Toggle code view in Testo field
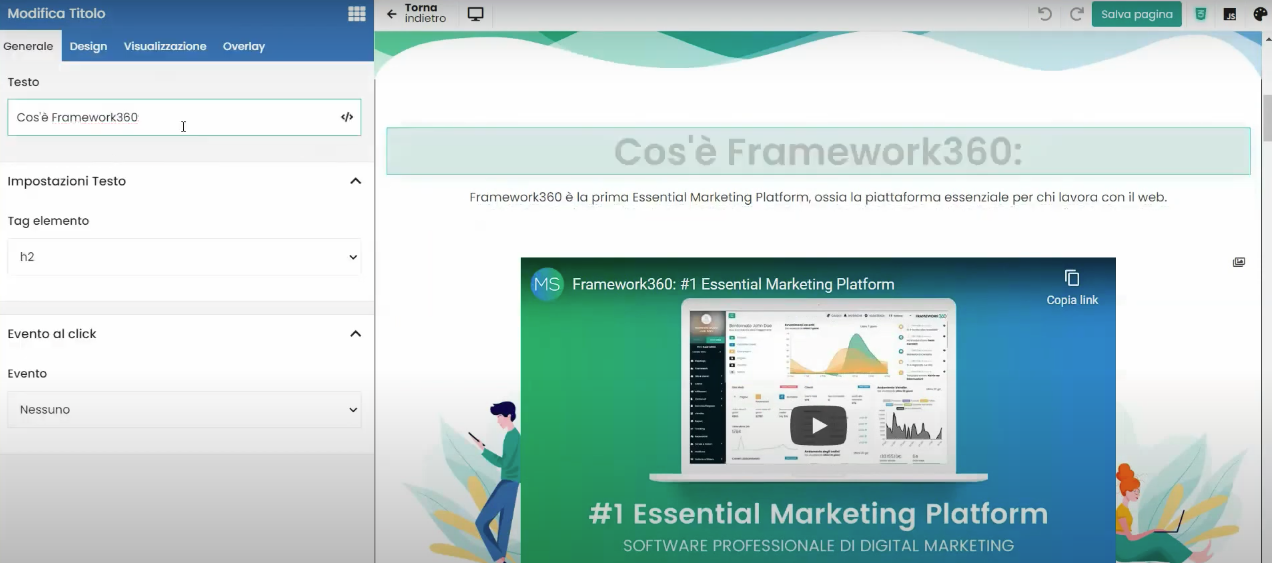1272x563 pixels. tap(347, 117)
